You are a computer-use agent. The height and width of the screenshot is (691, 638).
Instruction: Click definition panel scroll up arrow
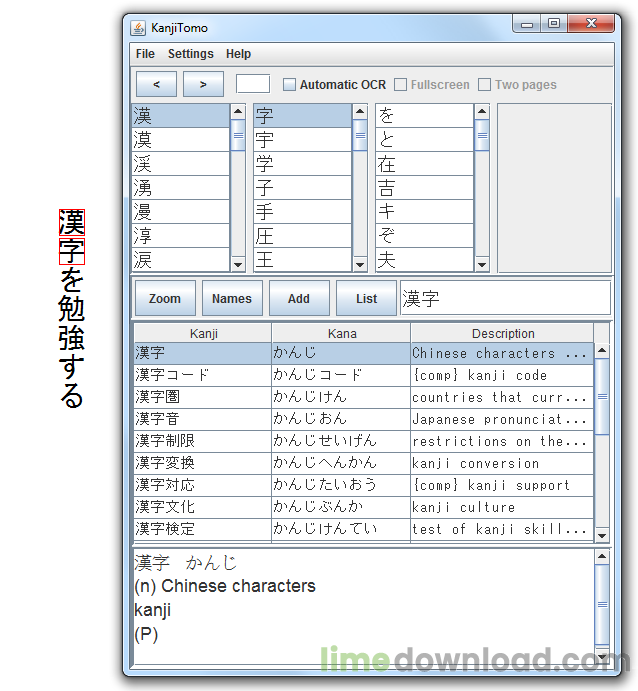coord(602,557)
